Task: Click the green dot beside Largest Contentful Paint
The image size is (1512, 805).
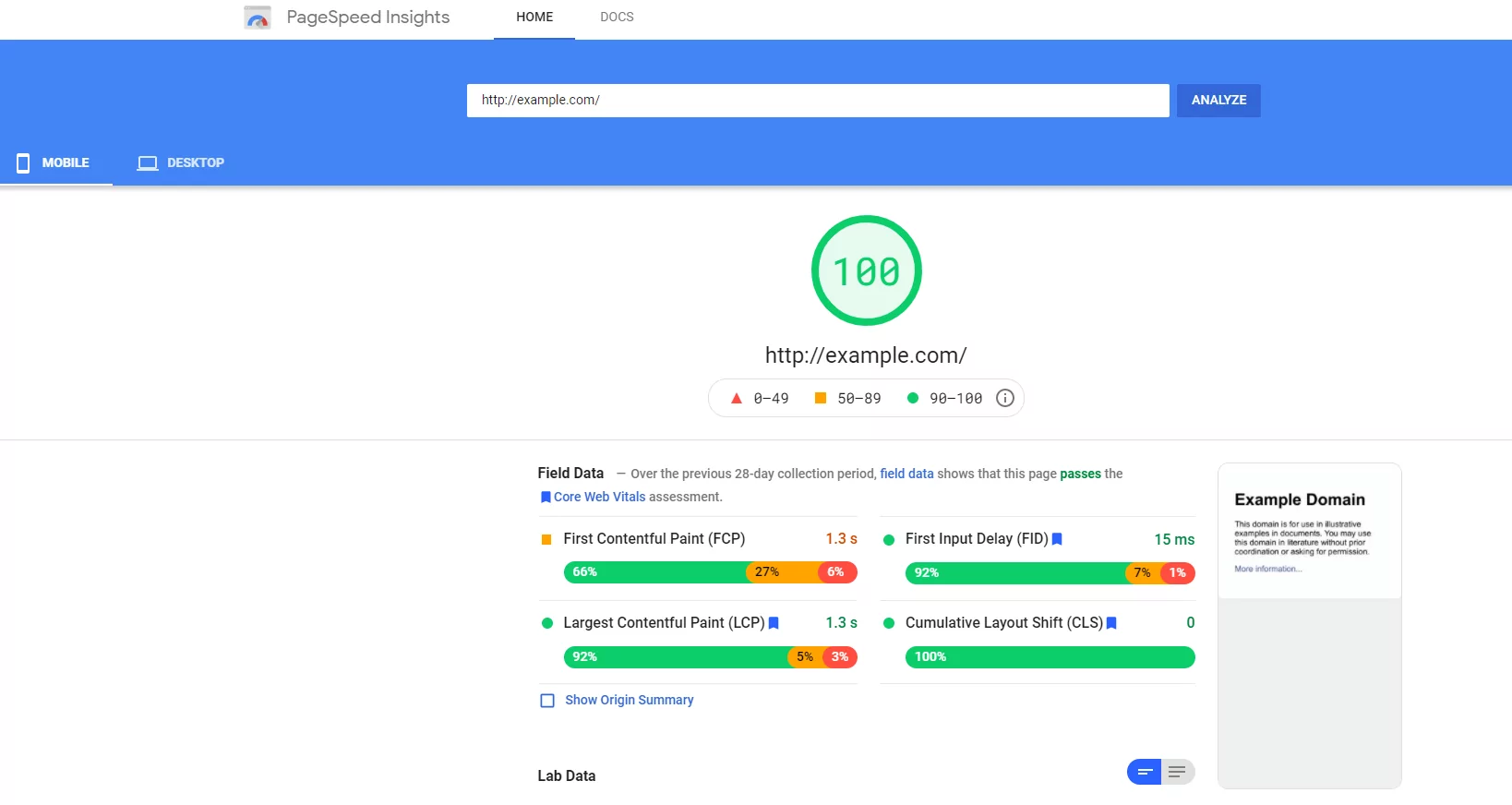Action: coord(547,623)
